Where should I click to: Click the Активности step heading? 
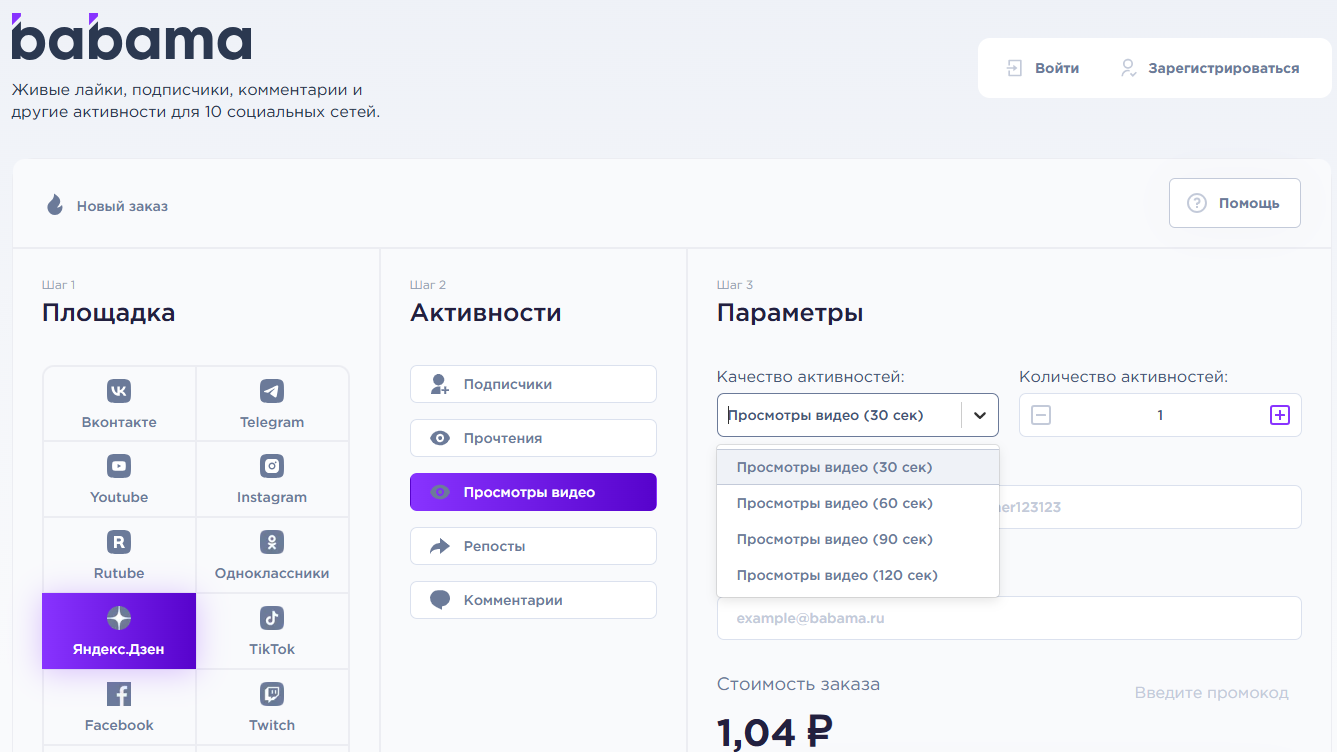pyautogui.click(x=486, y=313)
